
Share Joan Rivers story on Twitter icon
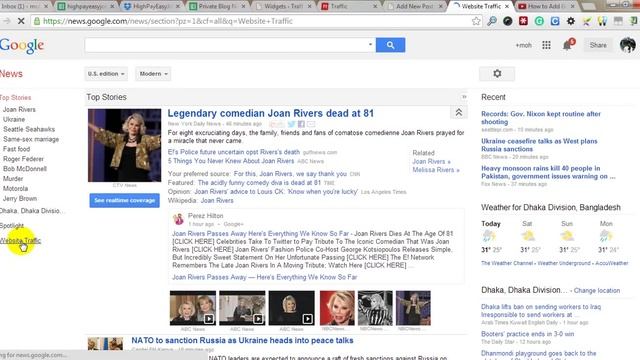291,124
